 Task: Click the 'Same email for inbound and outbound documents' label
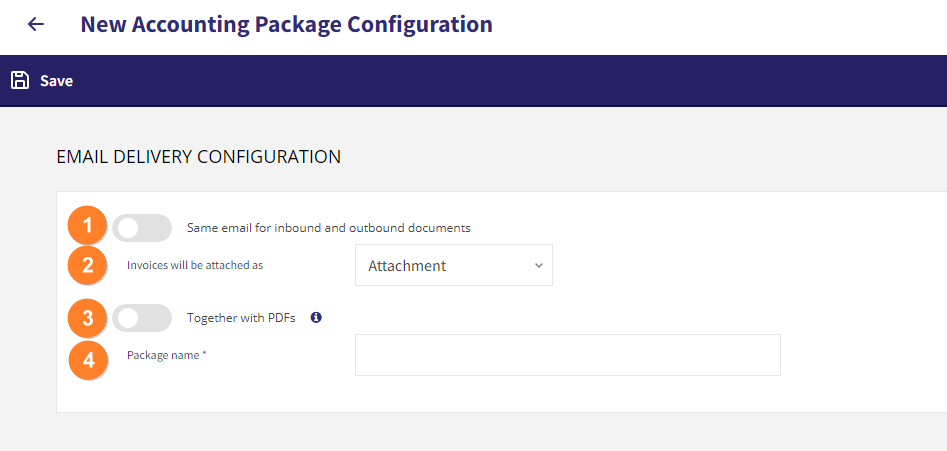(329, 228)
